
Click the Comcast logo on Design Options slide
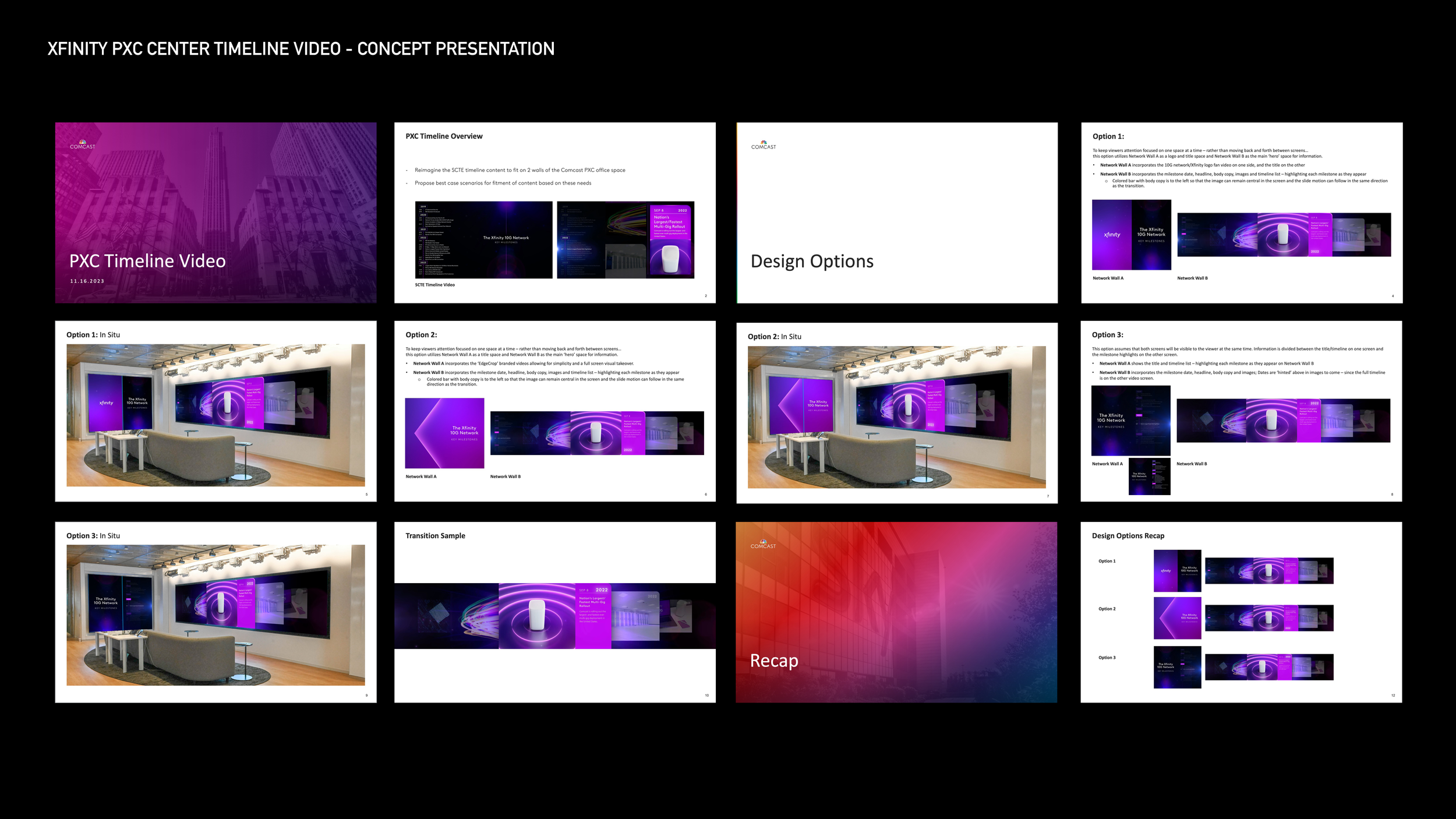tap(764, 145)
